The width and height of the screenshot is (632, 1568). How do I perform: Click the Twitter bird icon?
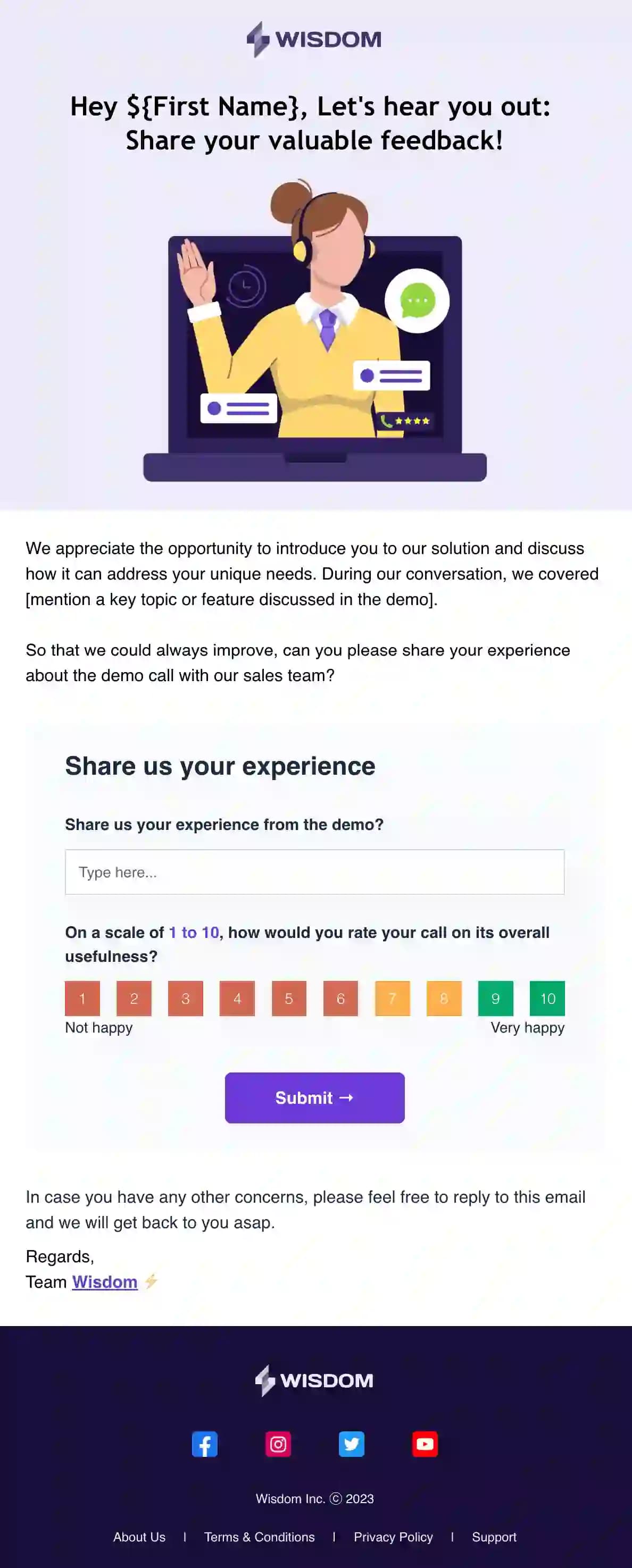click(351, 1445)
